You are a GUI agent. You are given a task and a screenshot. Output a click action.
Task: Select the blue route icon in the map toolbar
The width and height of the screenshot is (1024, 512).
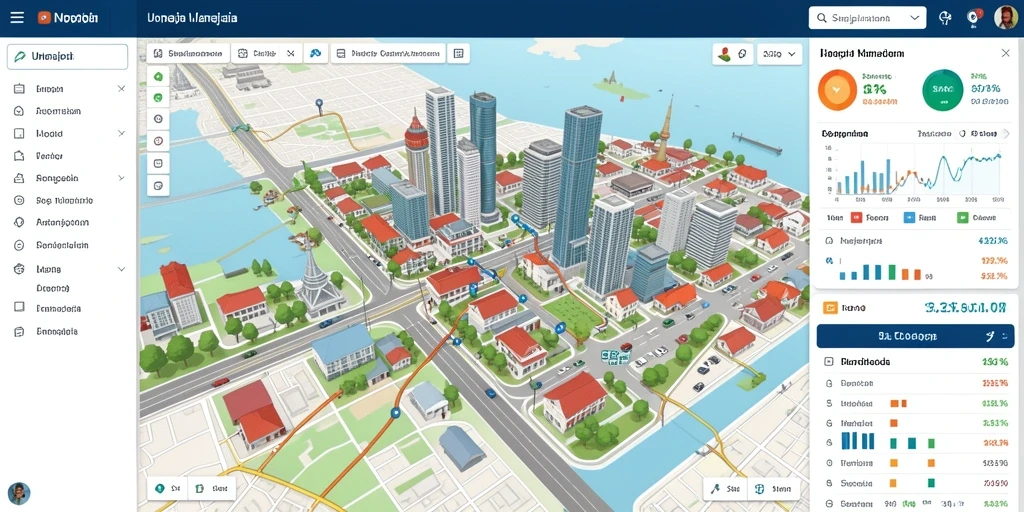coord(315,54)
